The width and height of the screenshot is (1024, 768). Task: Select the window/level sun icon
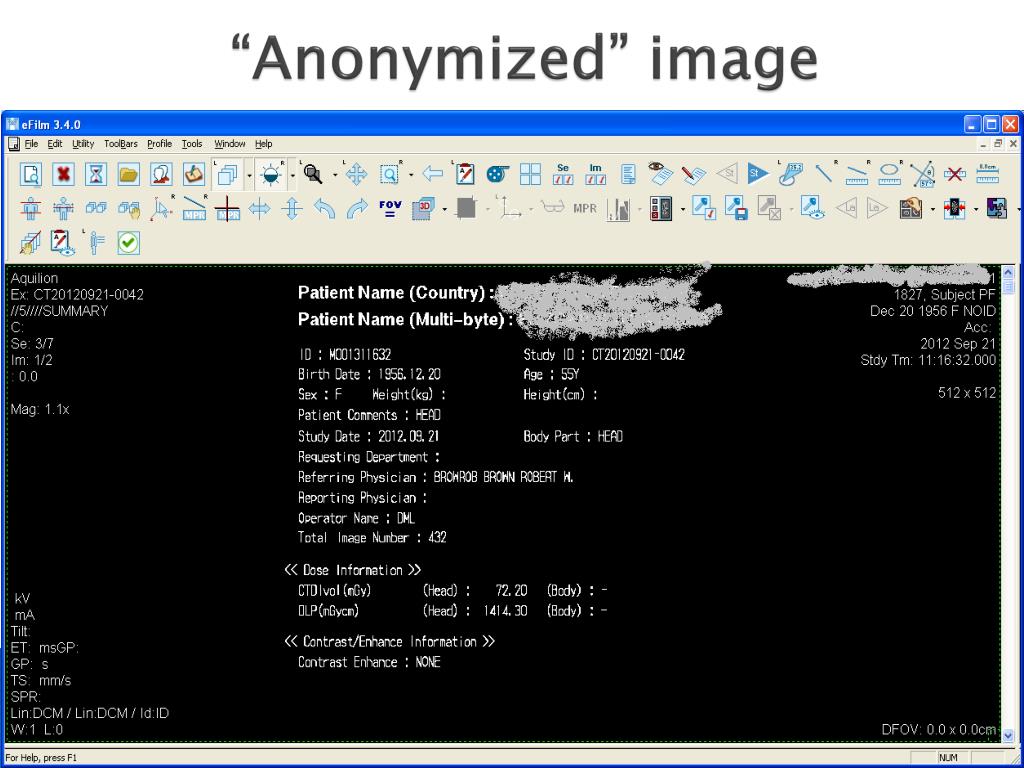270,174
